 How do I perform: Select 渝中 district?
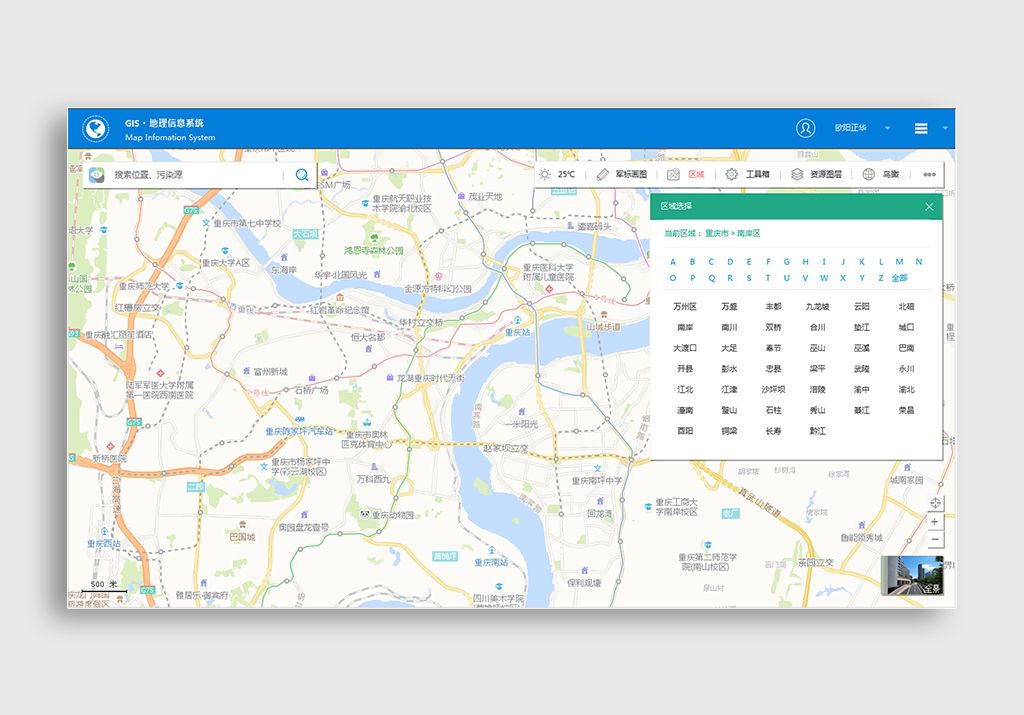(861, 390)
